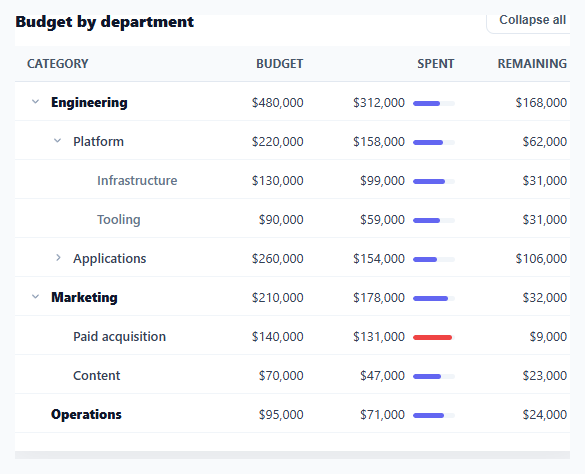Select the Content row label
This screenshot has width=585, height=474.
(x=97, y=375)
